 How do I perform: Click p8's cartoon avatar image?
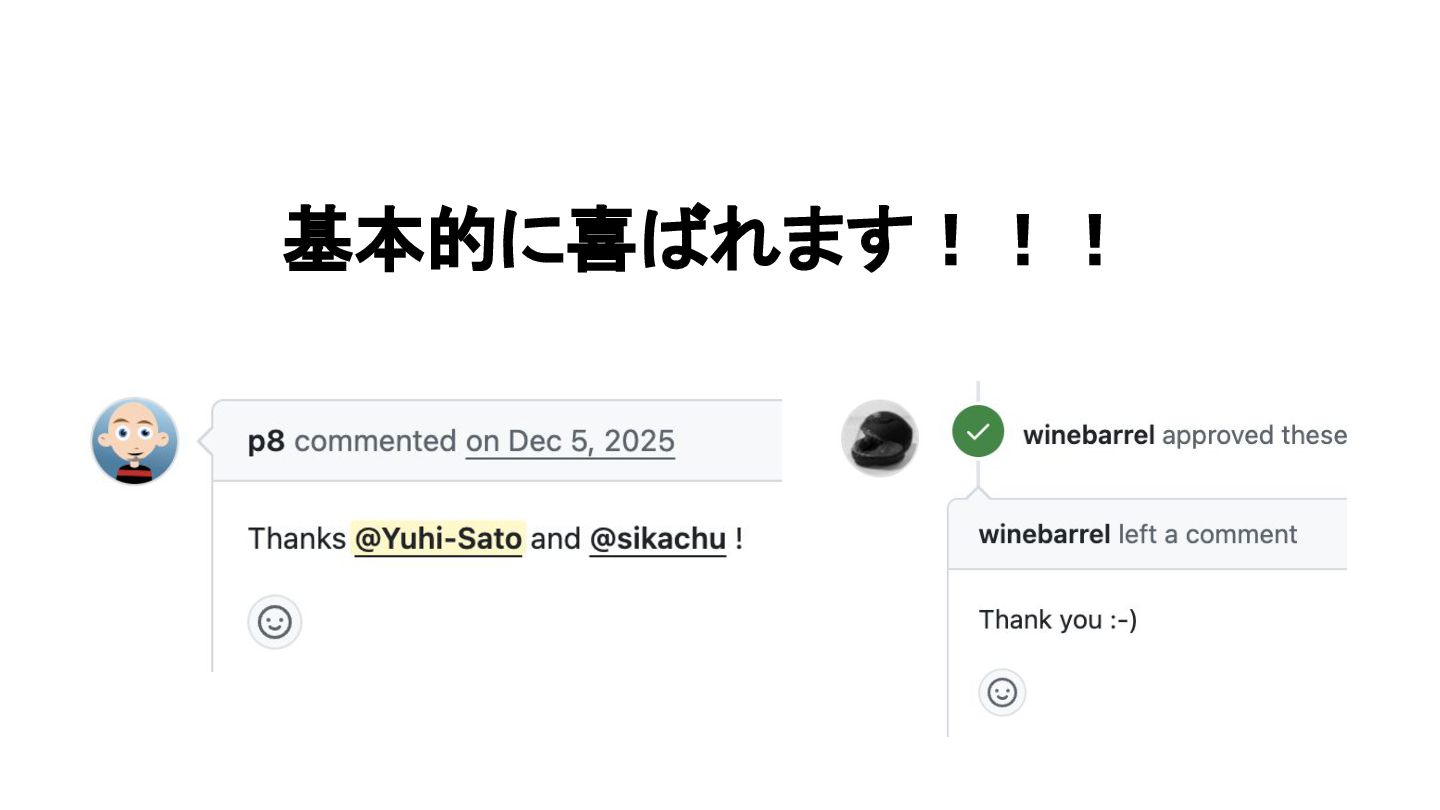click(135, 441)
